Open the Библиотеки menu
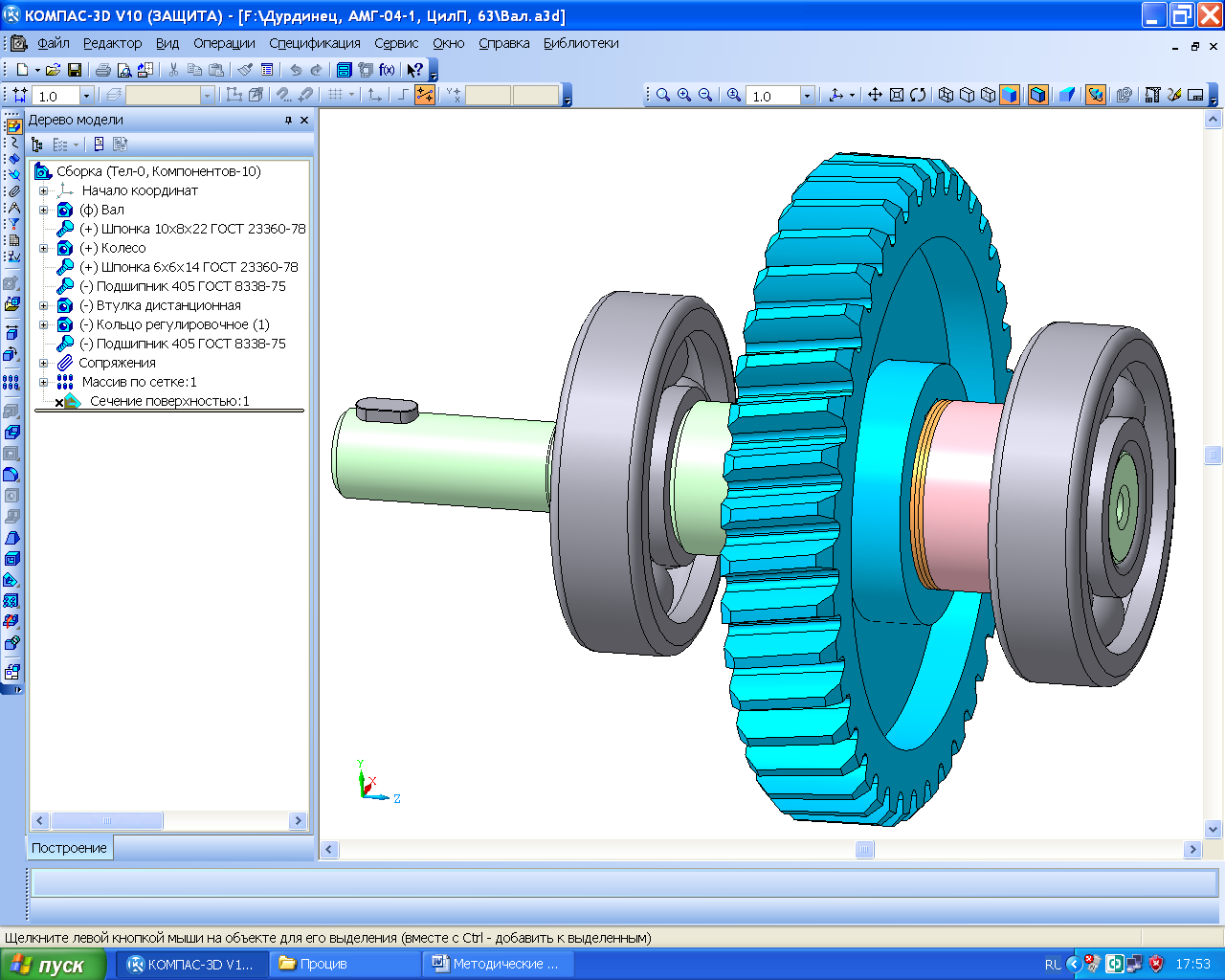Screen dimensions: 1225x980 click(581, 43)
